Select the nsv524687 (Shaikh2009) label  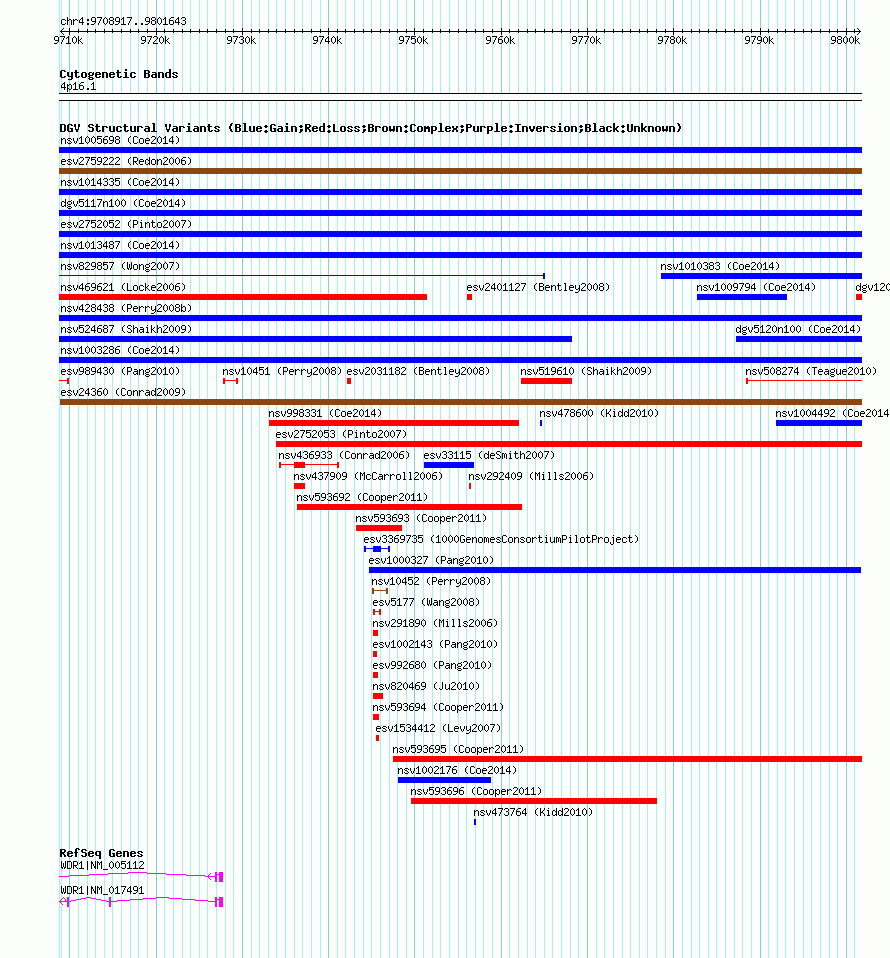[126, 329]
